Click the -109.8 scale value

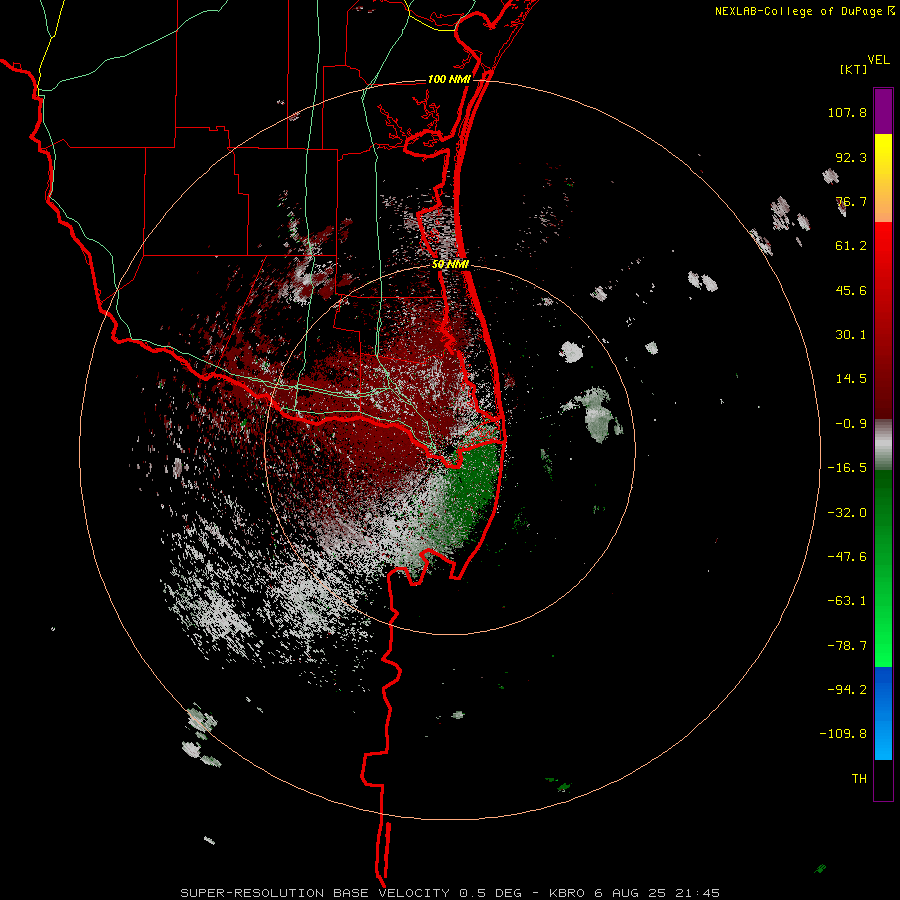coord(843,734)
